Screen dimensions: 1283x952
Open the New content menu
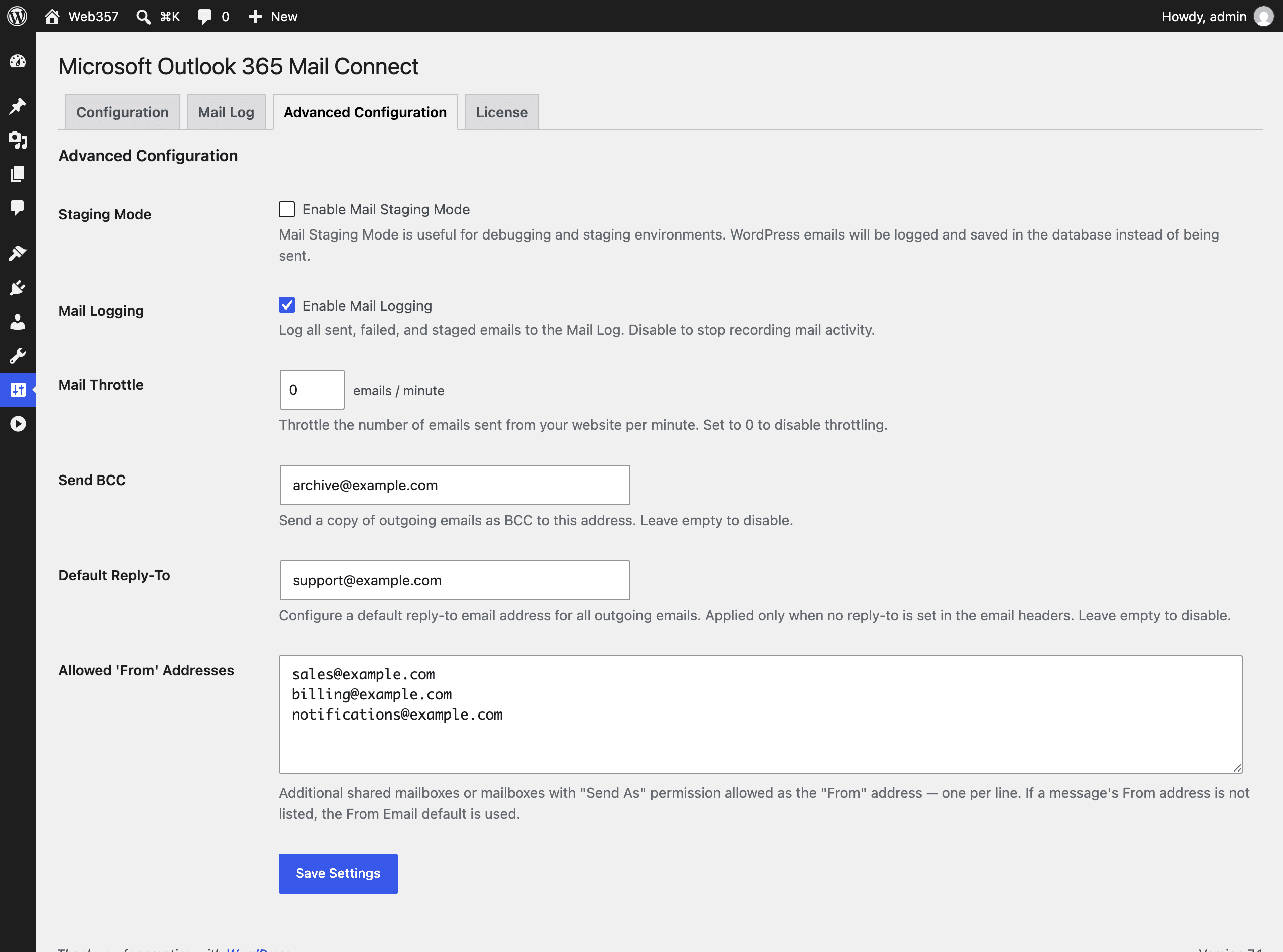click(x=273, y=16)
